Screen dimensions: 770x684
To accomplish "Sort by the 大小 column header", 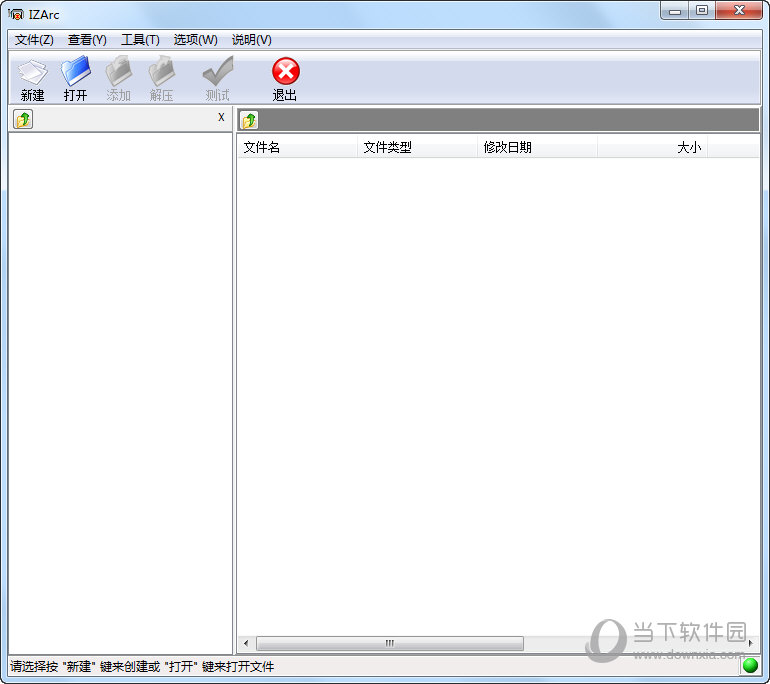I will (652, 147).
